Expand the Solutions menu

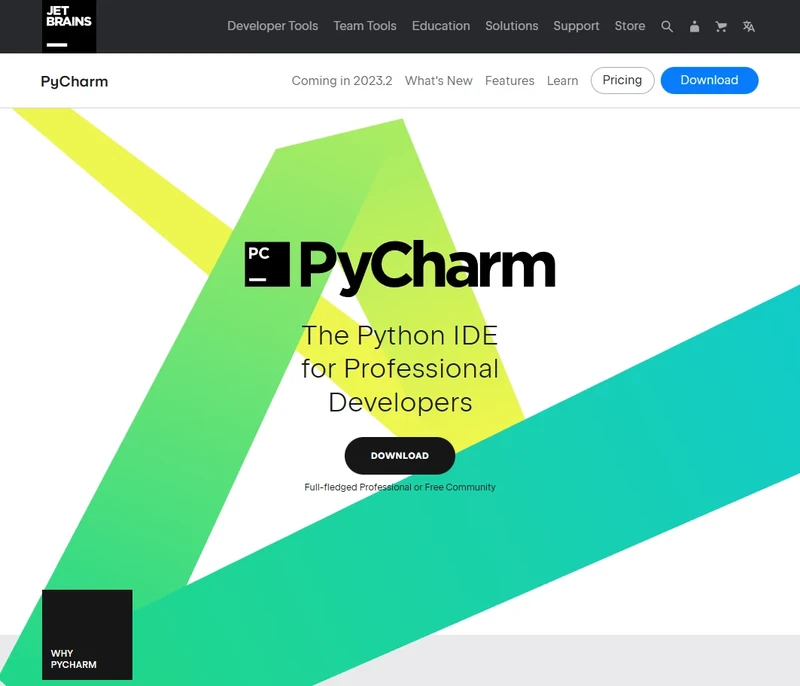(511, 26)
